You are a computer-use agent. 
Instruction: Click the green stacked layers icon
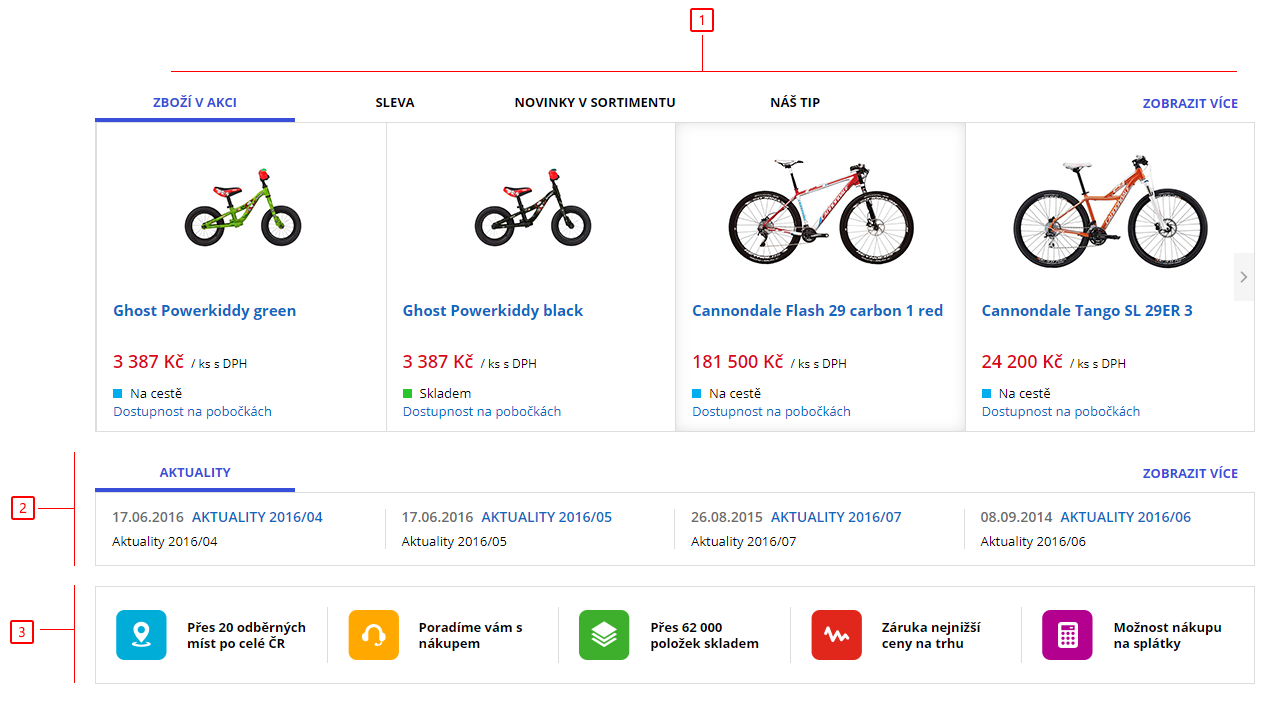click(604, 635)
